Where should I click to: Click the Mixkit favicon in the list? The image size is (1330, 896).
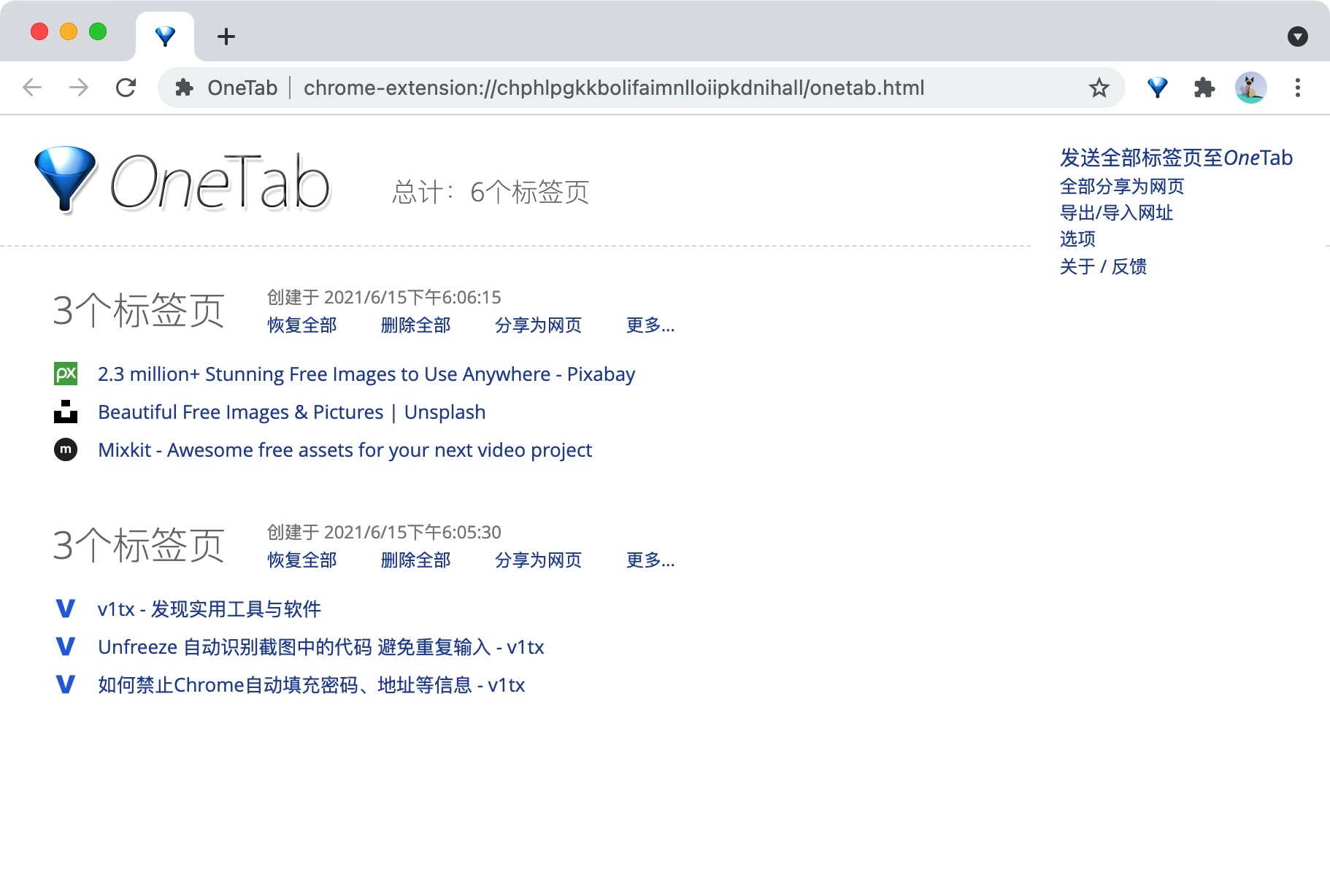[x=66, y=449]
